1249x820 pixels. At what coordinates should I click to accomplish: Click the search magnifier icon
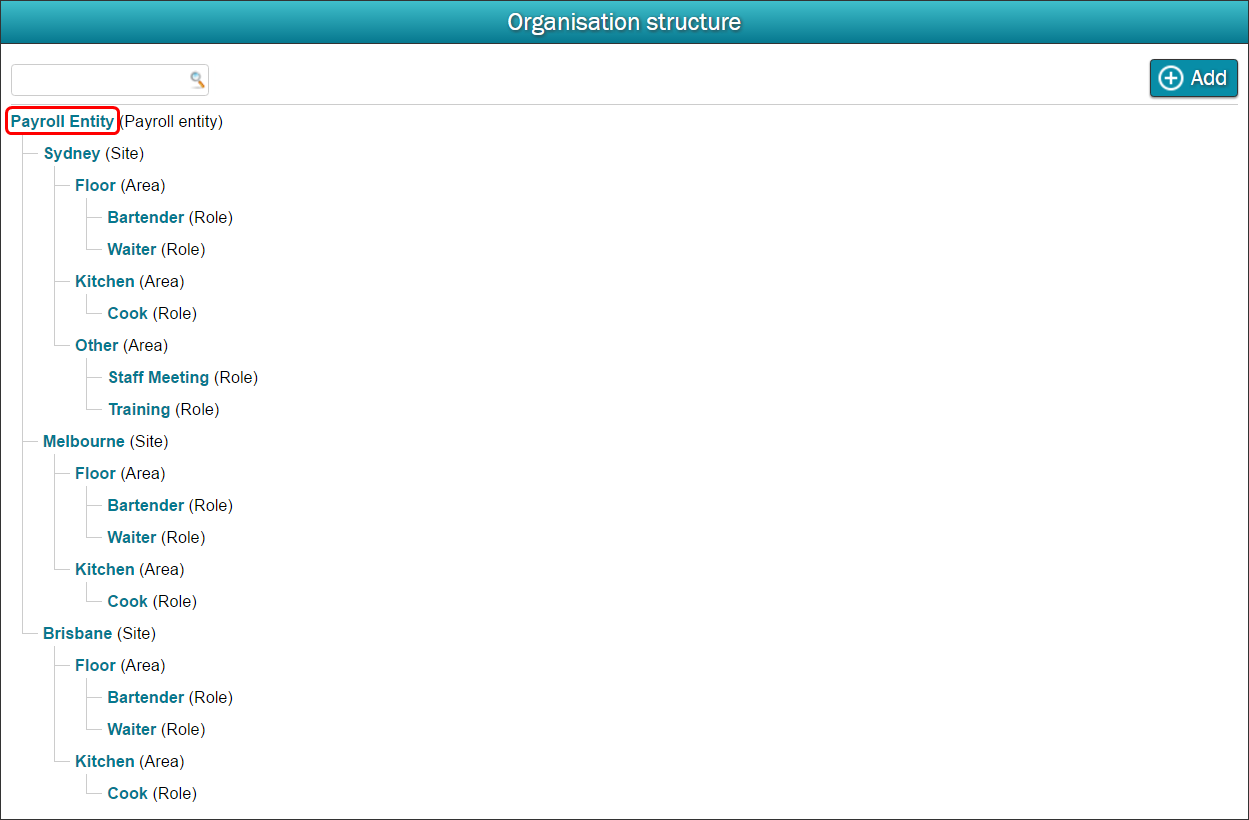tap(197, 80)
